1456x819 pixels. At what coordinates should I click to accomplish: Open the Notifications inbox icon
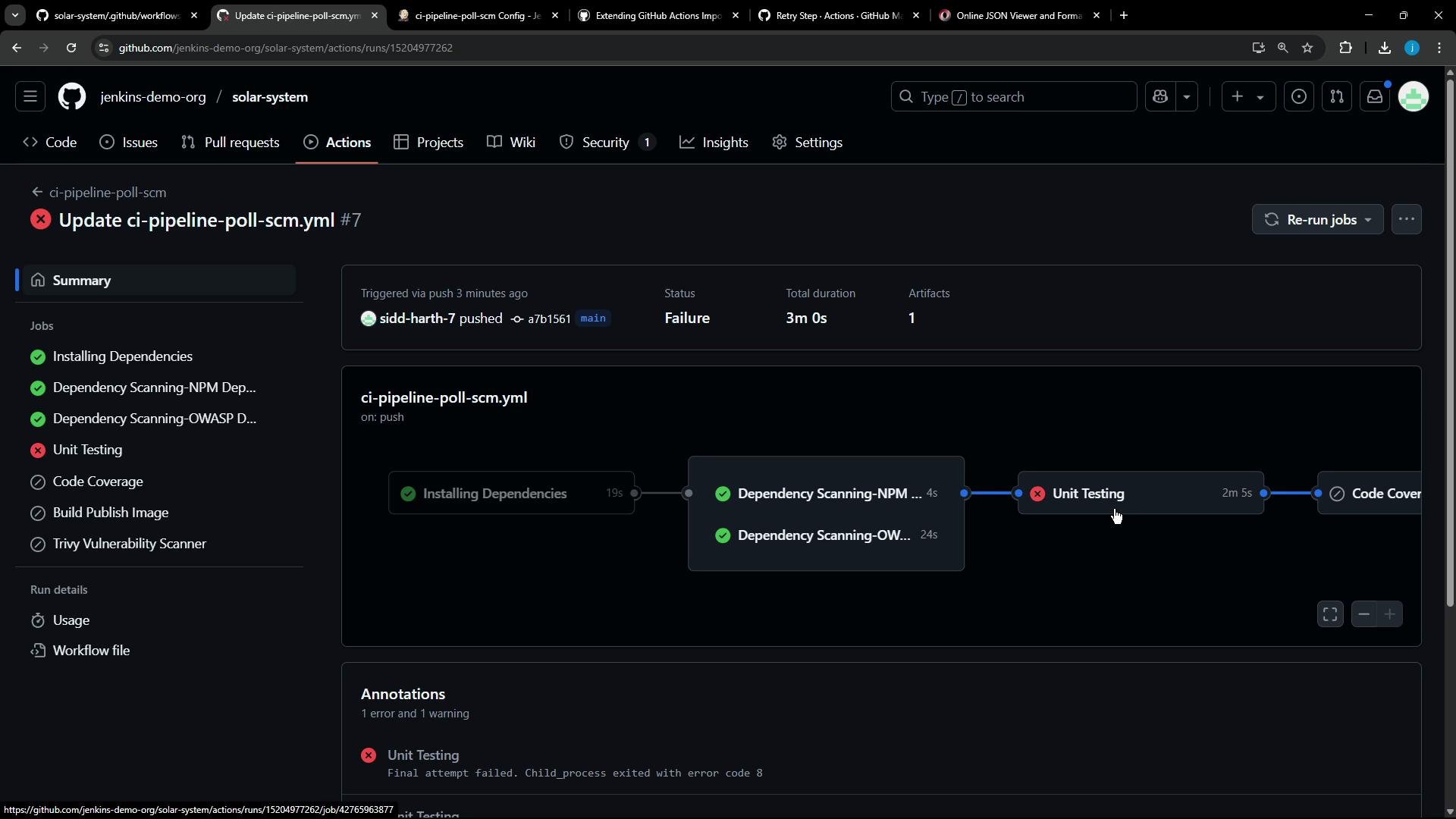tap(1375, 97)
